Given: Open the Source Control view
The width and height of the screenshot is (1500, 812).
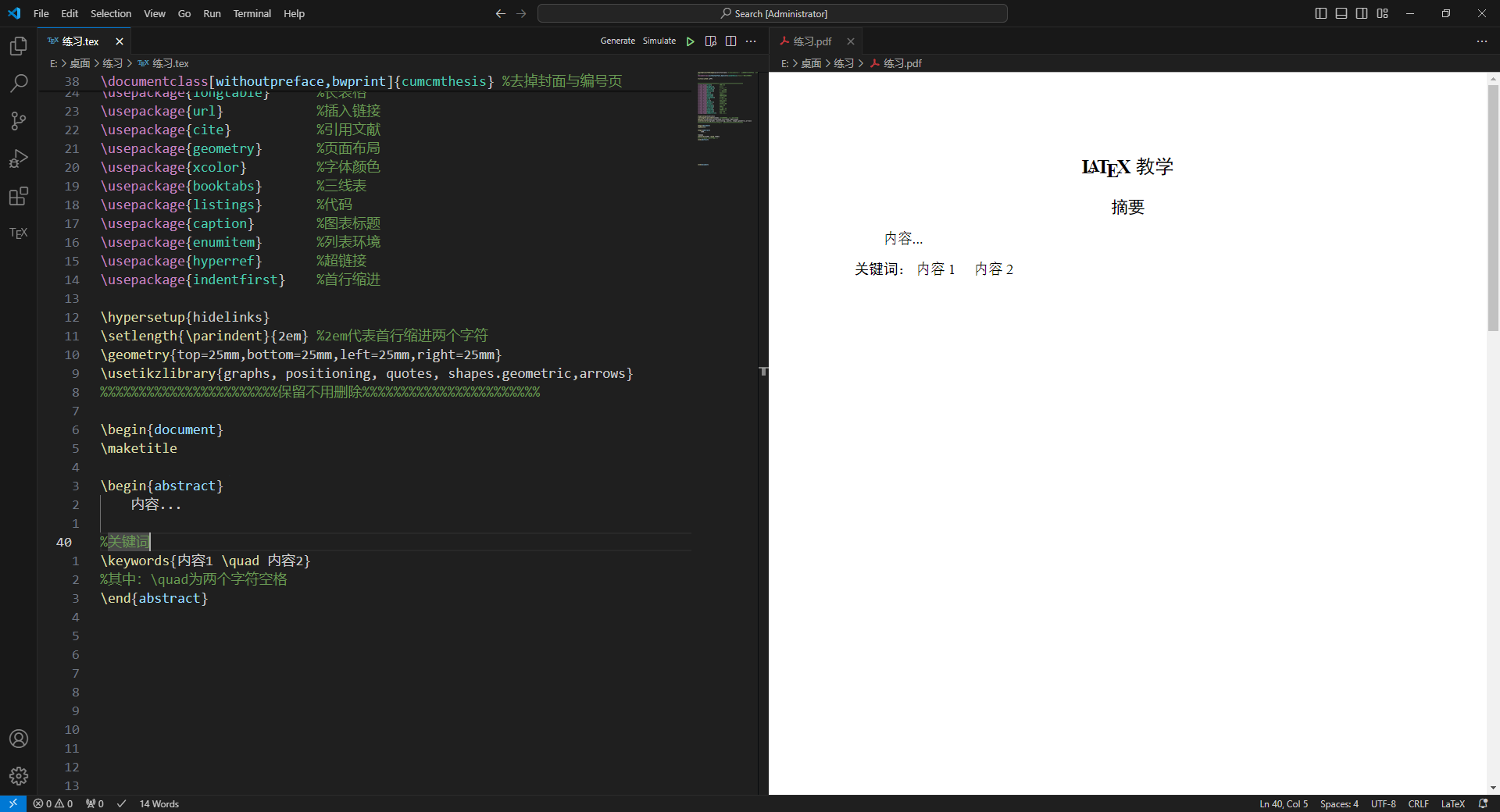Looking at the screenshot, I should [19, 121].
